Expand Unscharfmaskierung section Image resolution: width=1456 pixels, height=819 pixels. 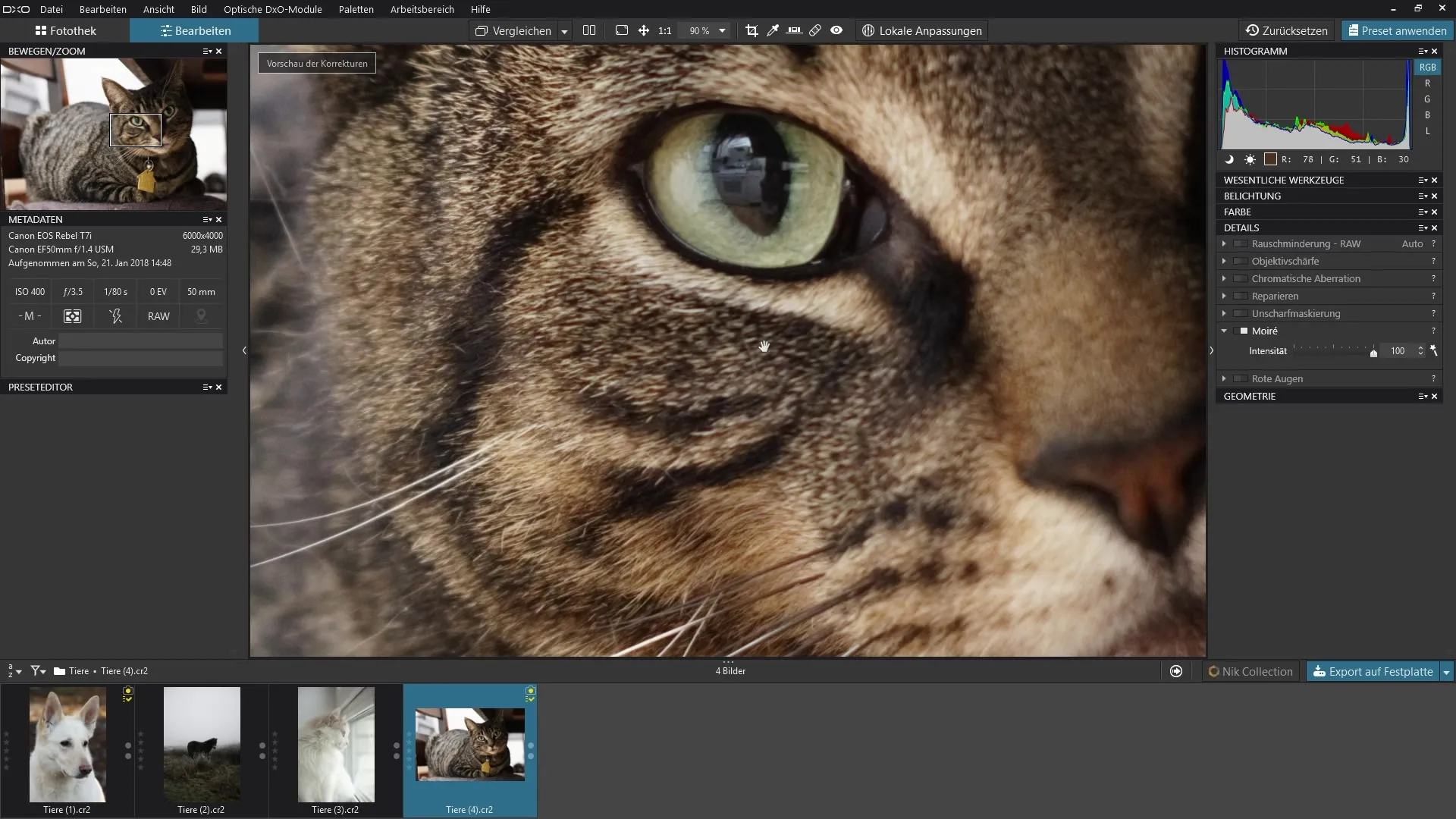(1224, 313)
